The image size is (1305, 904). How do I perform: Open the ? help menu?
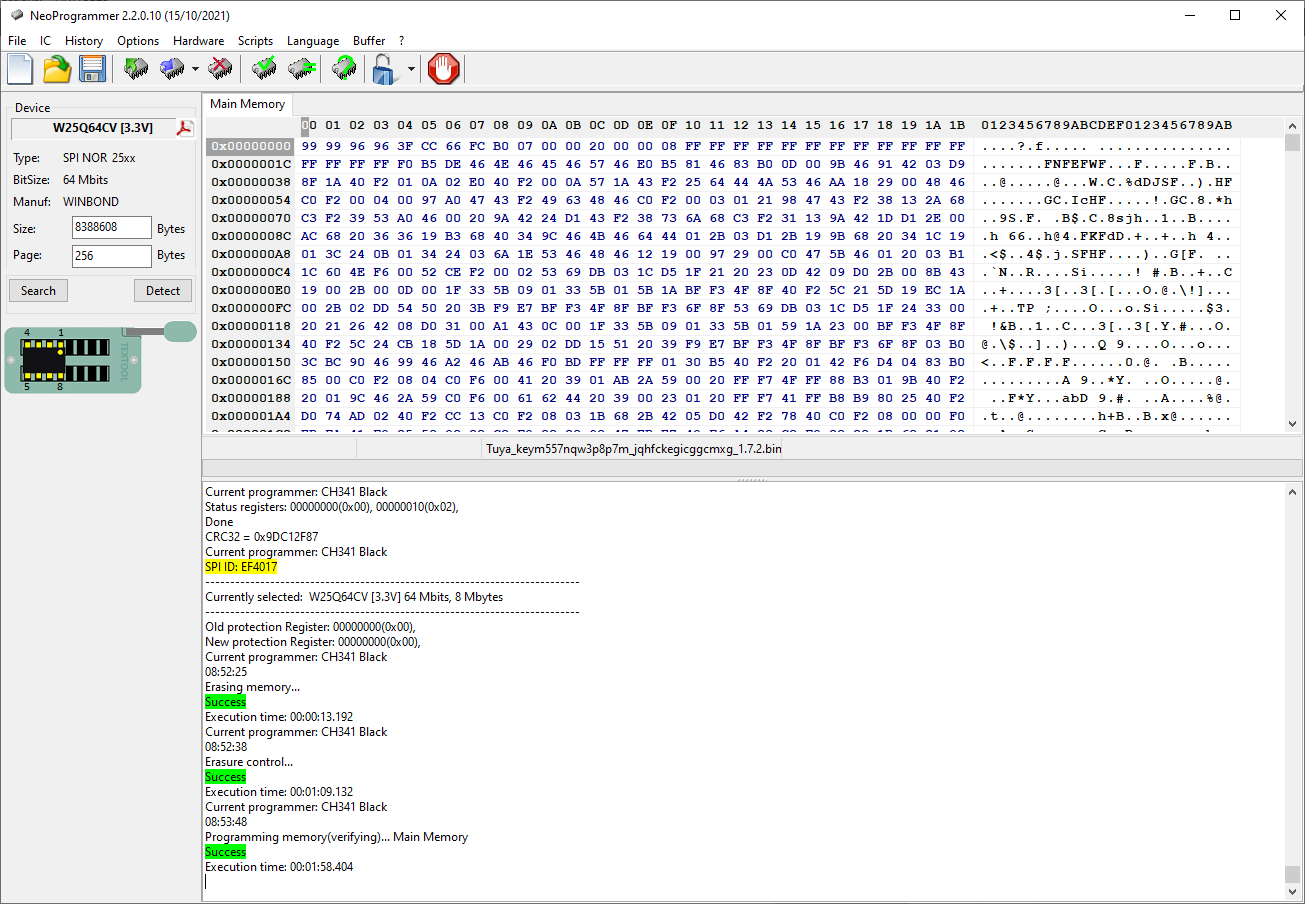point(401,41)
